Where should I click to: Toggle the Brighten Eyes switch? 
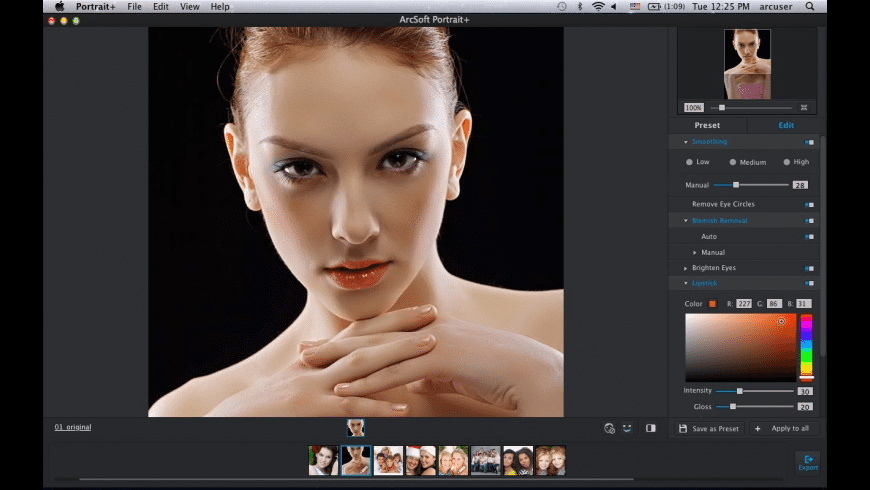pos(809,268)
